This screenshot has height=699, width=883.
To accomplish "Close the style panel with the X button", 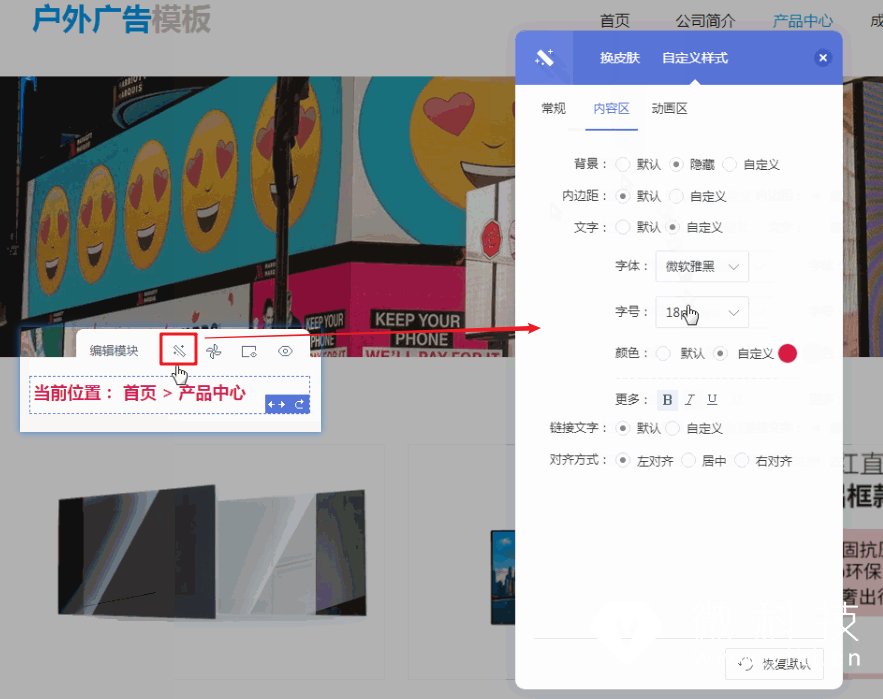I will (823, 58).
